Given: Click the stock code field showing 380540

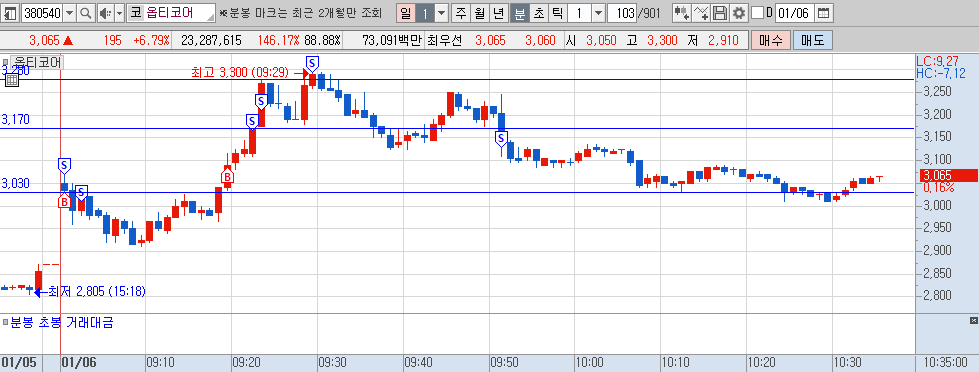Looking at the screenshot, I should (x=42, y=12).
